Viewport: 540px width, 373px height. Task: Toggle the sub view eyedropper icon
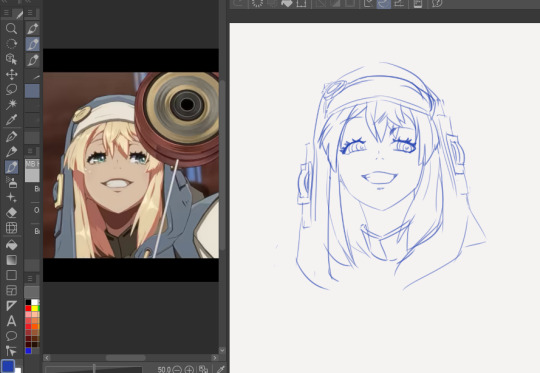[x=221, y=369]
